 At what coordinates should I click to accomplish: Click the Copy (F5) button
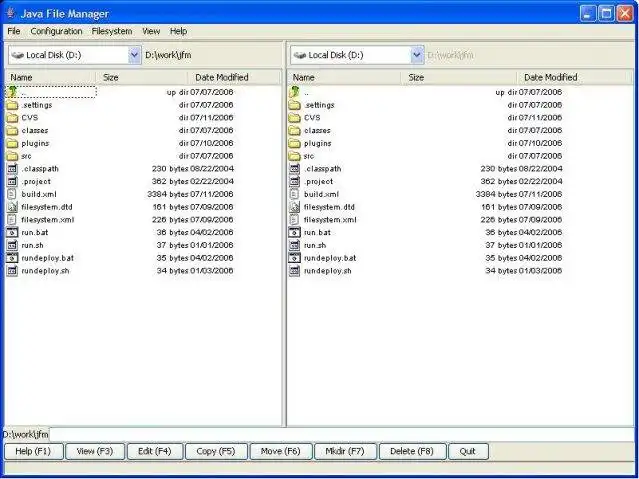(216, 451)
